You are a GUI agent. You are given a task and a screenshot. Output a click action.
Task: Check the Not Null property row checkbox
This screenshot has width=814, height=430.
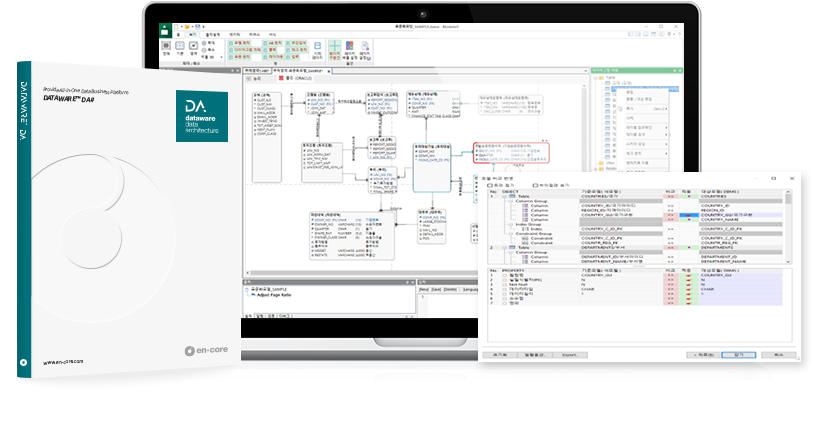(505, 285)
